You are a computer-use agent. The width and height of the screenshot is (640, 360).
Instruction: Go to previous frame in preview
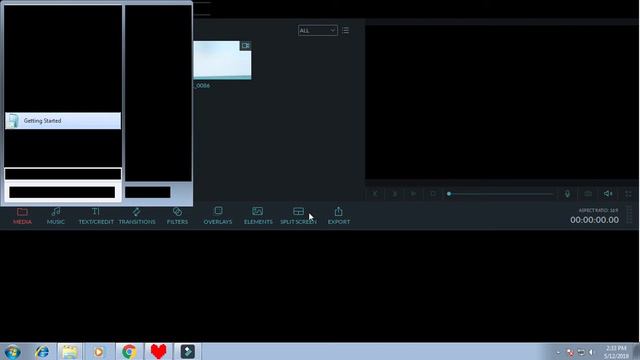click(x=376, y=194)
